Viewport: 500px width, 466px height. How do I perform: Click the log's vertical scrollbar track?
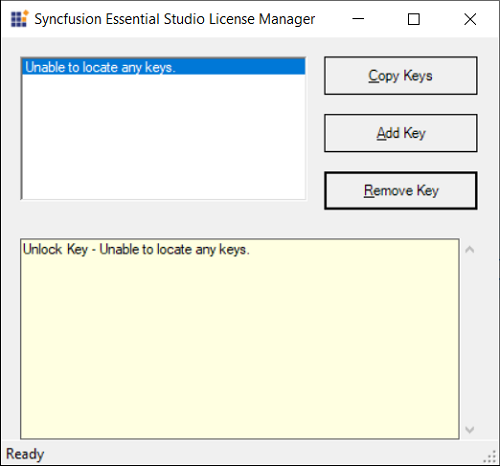470,339
